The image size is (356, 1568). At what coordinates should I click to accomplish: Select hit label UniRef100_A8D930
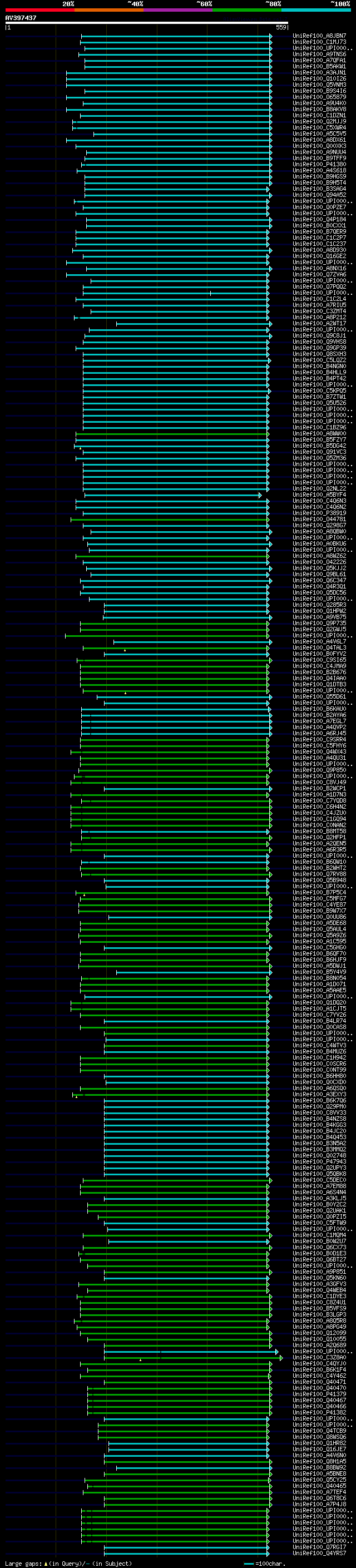point(319,250)
